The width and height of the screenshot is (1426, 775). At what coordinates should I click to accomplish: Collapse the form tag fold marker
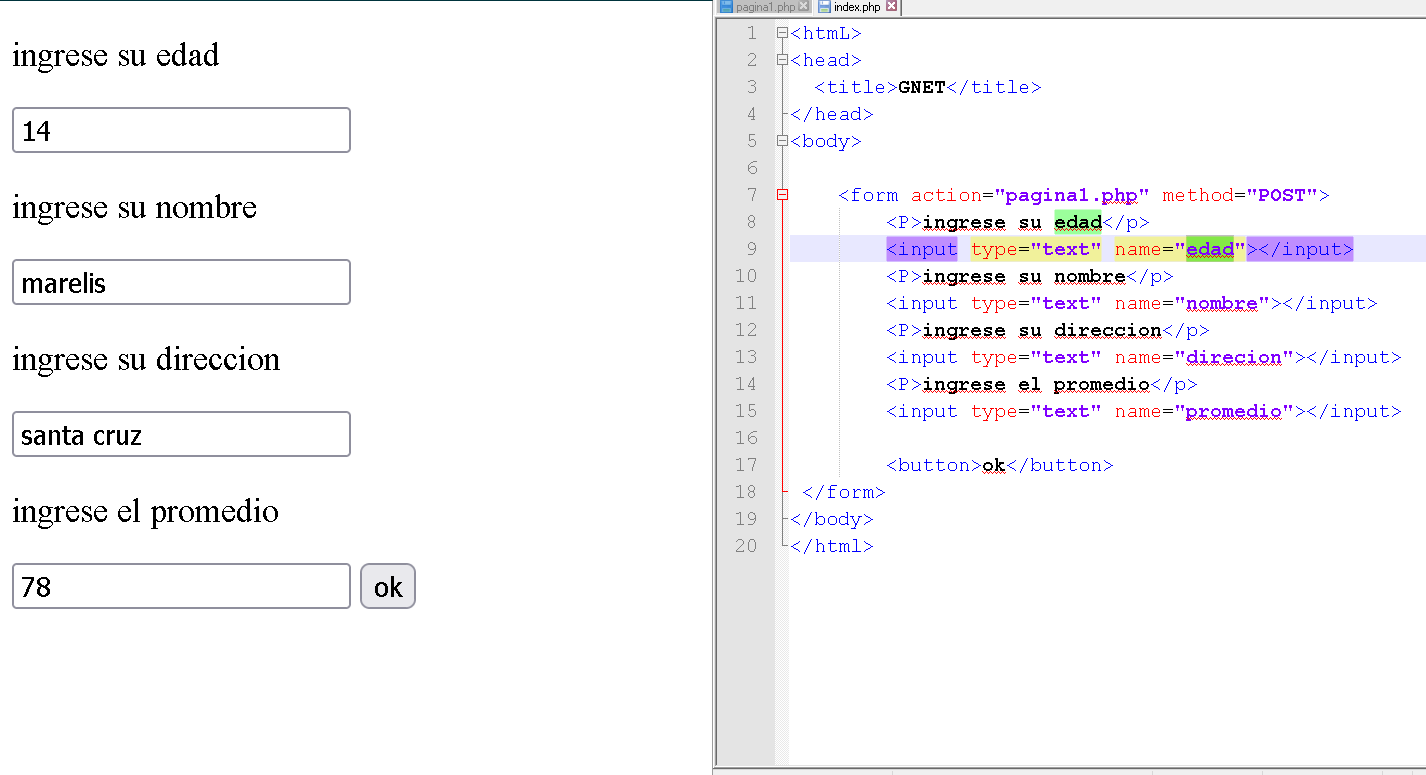(782, 195)
